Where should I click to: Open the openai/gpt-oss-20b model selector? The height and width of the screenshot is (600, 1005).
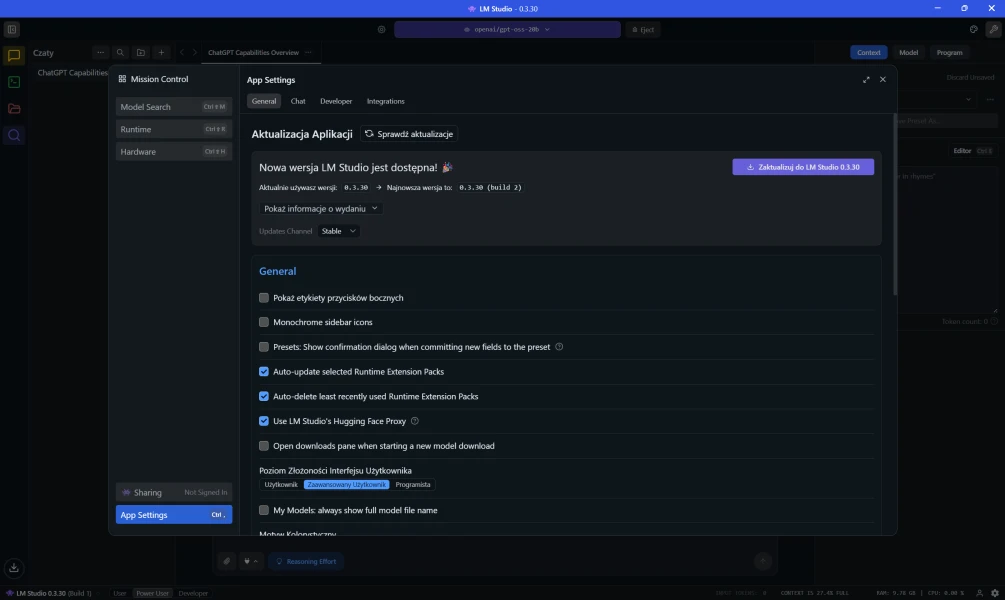[x=506, y=30]
